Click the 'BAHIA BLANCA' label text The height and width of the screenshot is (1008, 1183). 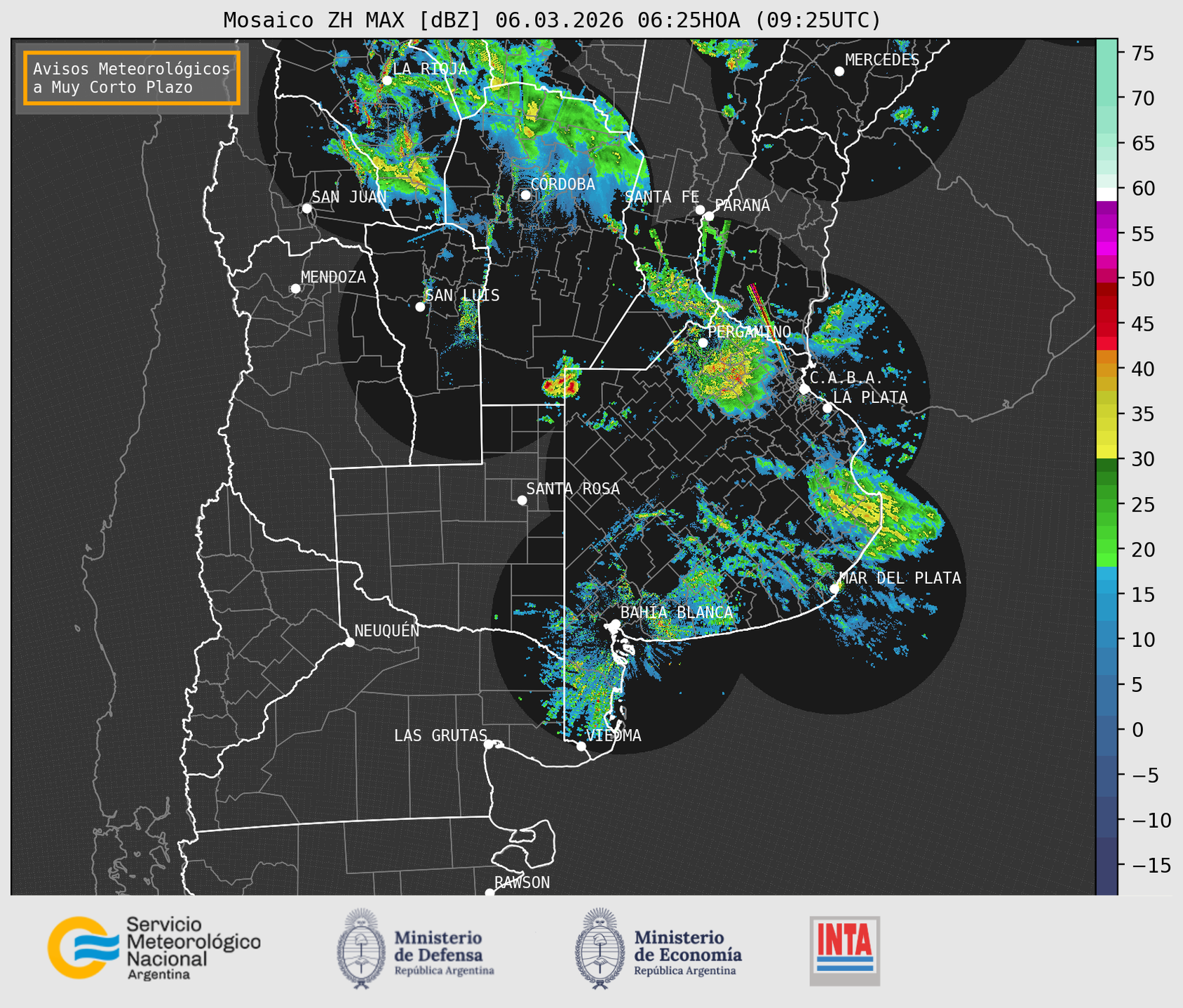677,613
